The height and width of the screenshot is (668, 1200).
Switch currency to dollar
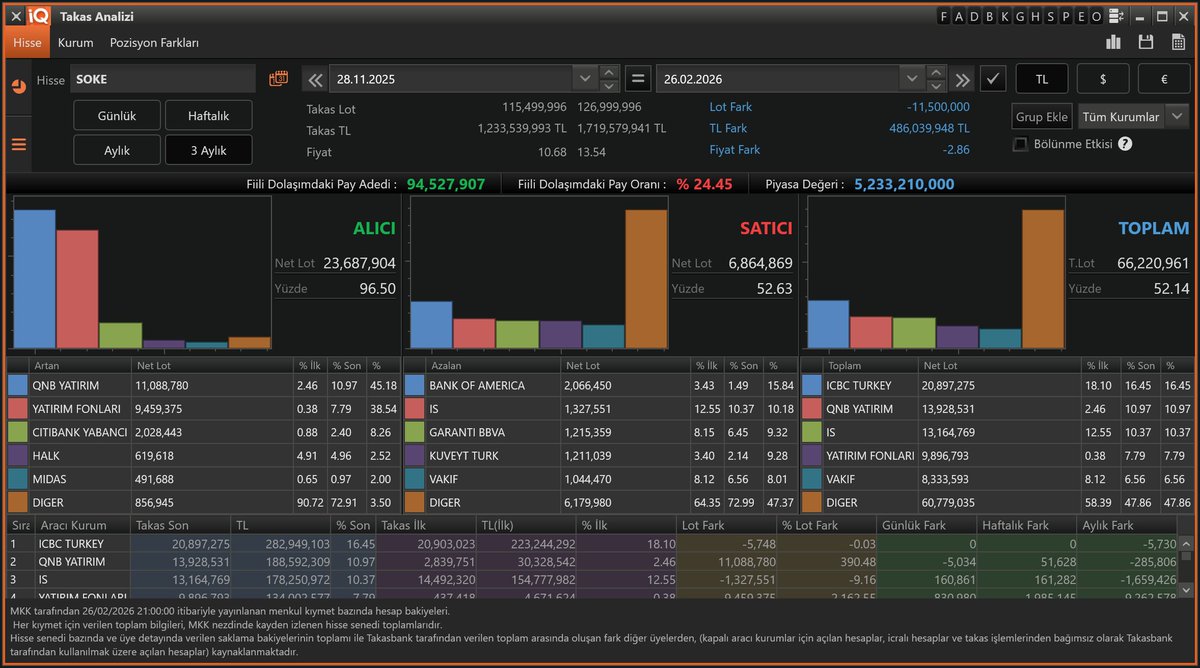(1103, 78)
